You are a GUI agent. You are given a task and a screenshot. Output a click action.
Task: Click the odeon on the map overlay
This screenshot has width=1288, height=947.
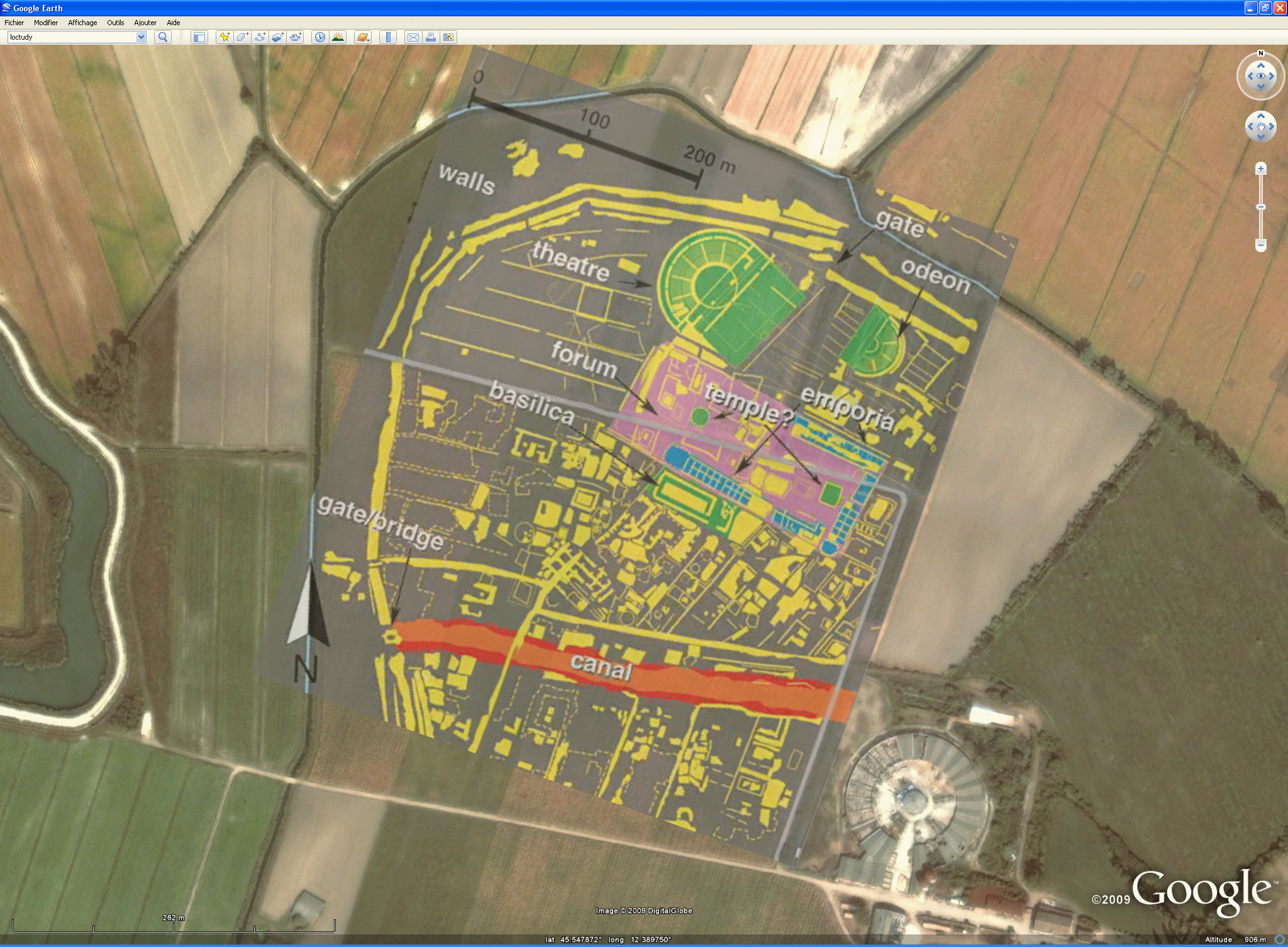[874, 342]
